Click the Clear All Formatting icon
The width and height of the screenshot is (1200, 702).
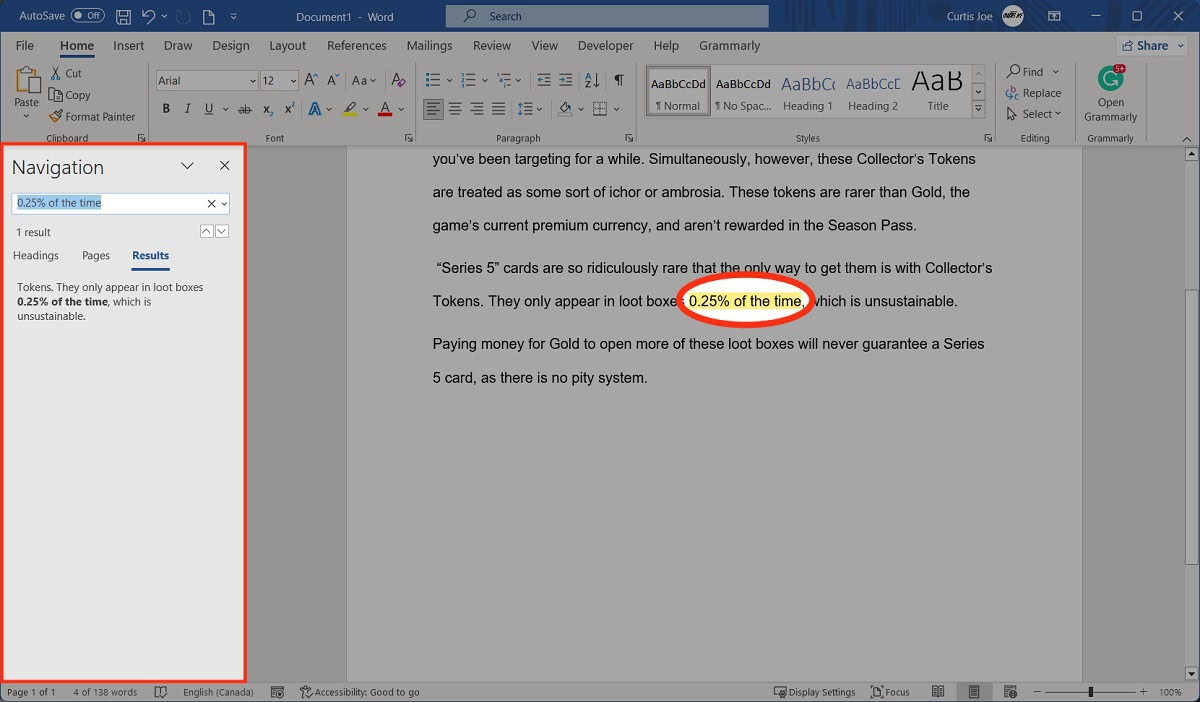coord(396,79)
